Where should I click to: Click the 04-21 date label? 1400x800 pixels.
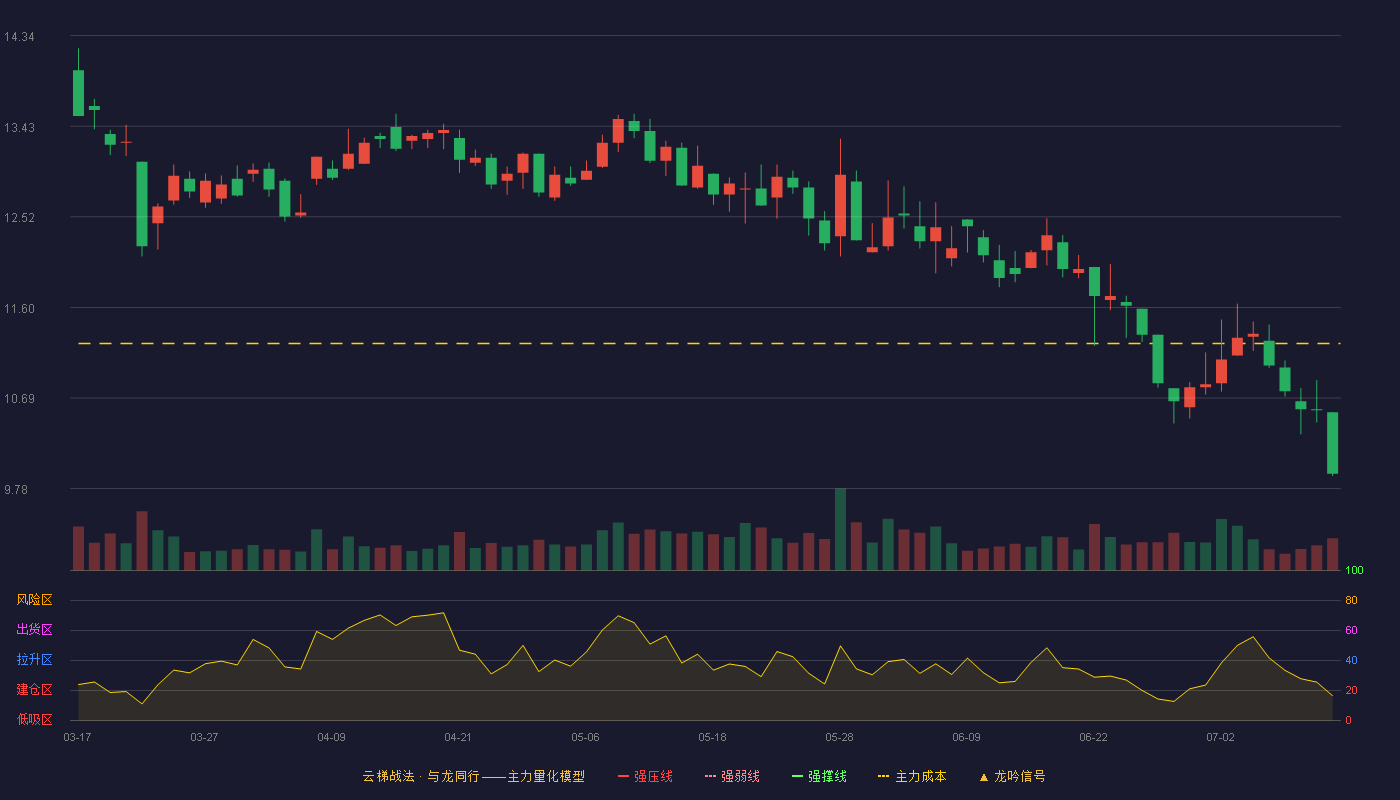458,737
